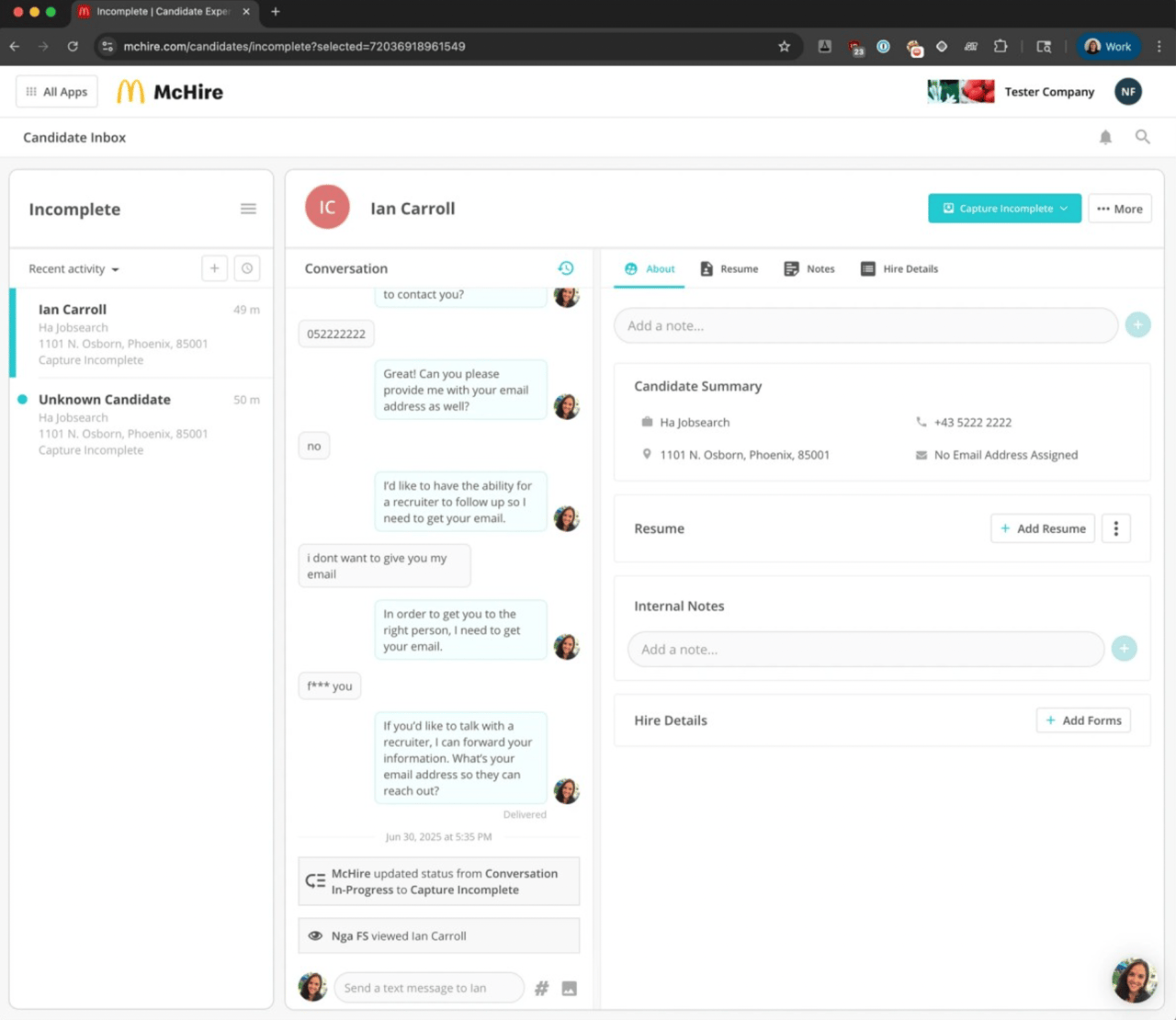
Task: Open the More actions menu
Action: pyautogui.click(x=1120, y=209)
